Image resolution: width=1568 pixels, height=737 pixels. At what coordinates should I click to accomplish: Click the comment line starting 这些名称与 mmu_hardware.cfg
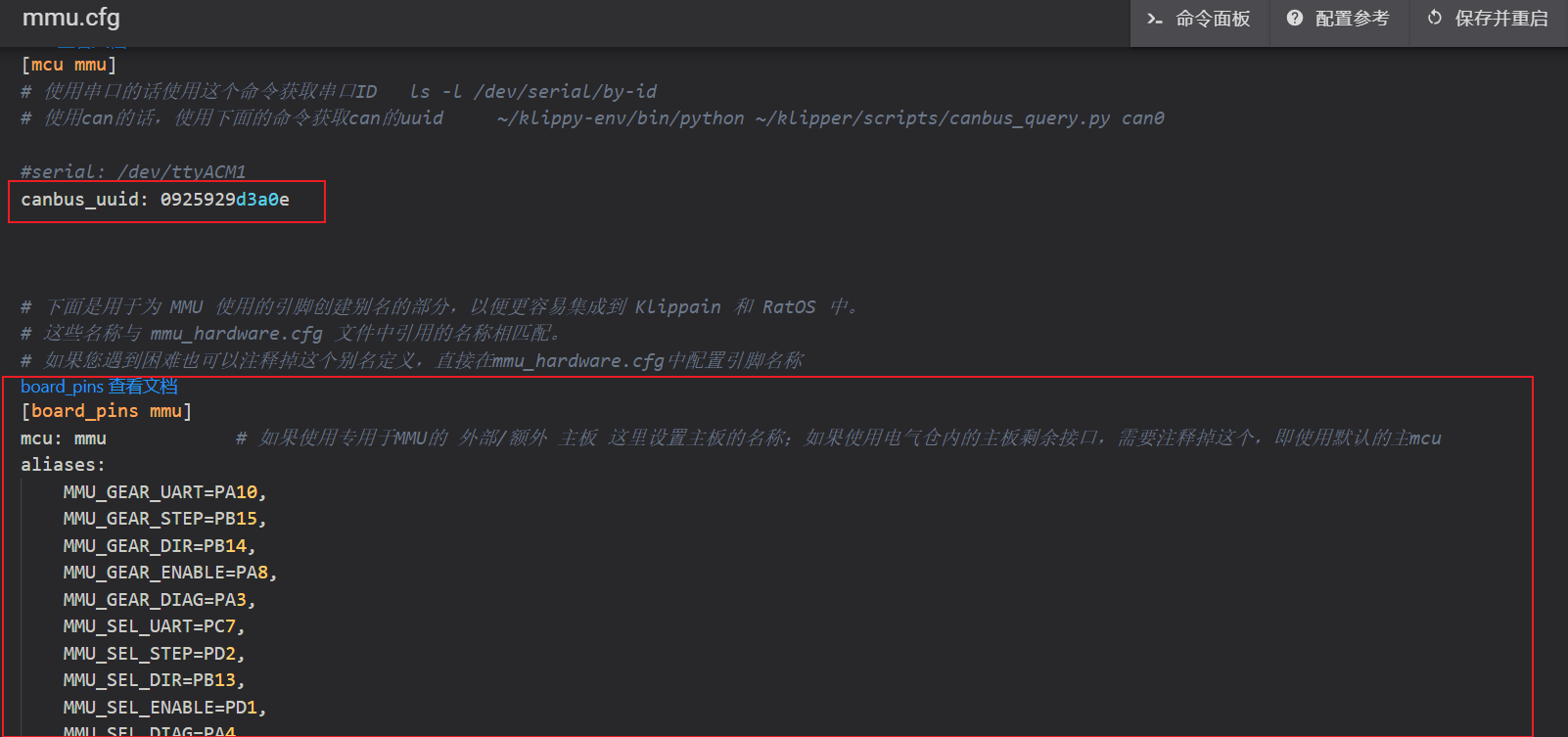291,334
